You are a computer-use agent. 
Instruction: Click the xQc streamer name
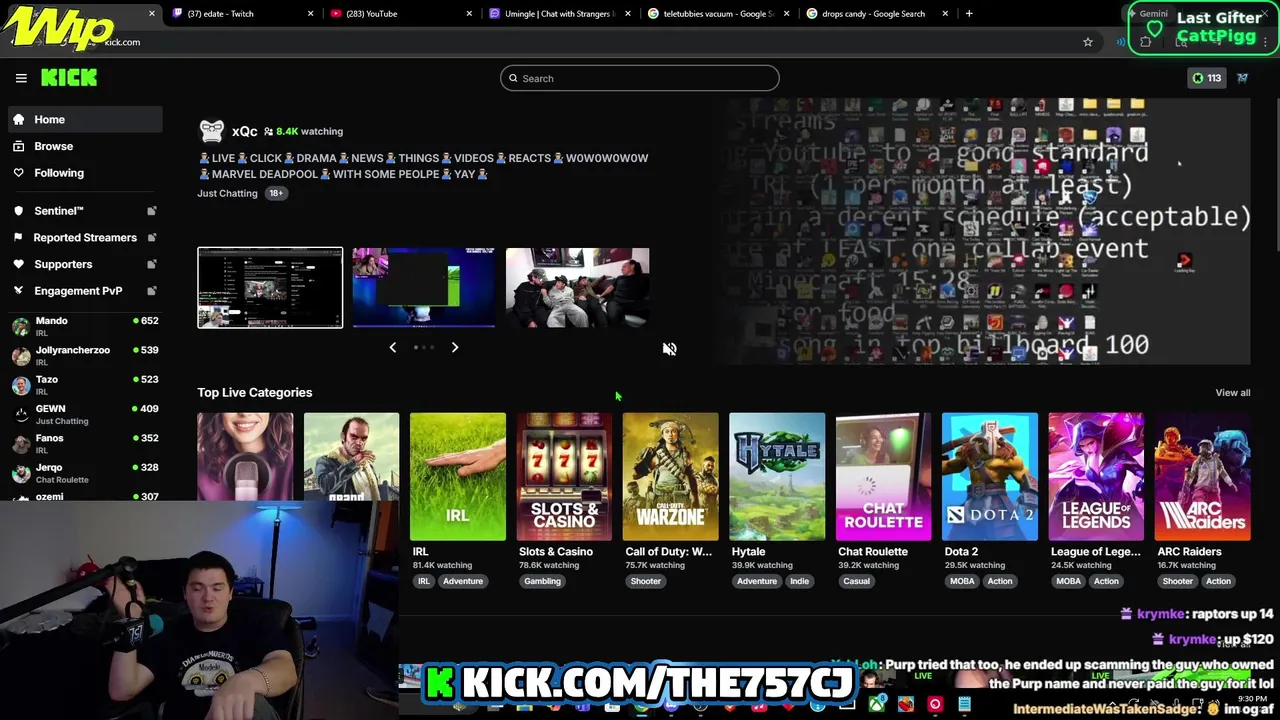[244, 131]
